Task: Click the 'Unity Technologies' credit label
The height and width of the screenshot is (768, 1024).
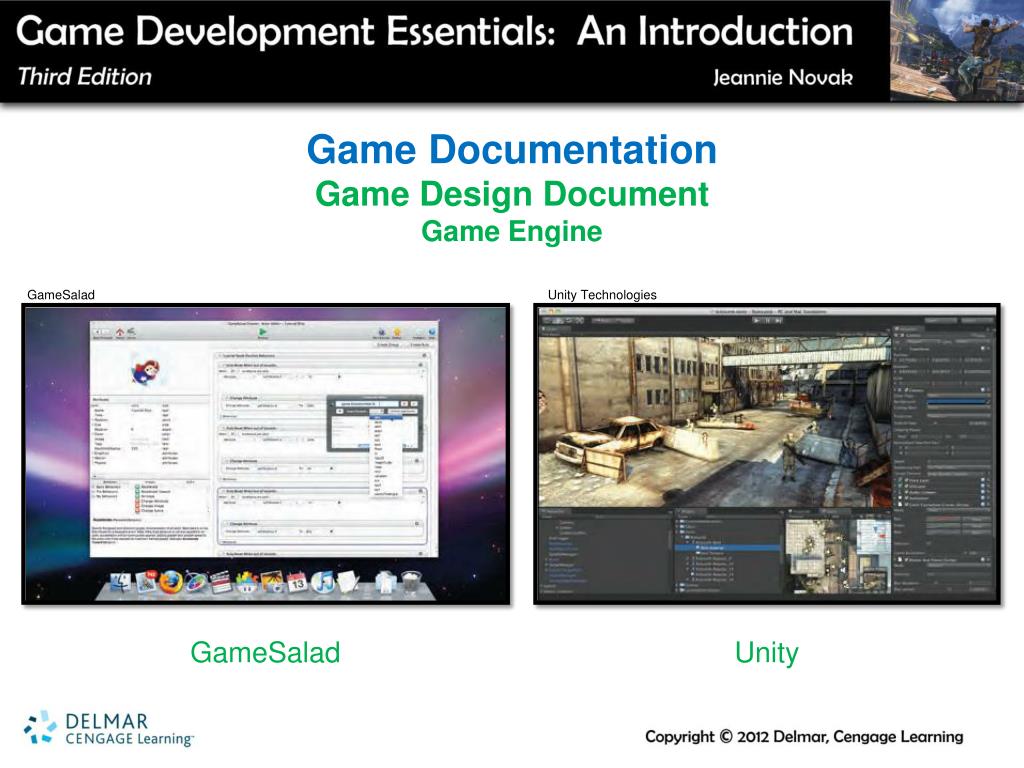Action: [602, 295]
